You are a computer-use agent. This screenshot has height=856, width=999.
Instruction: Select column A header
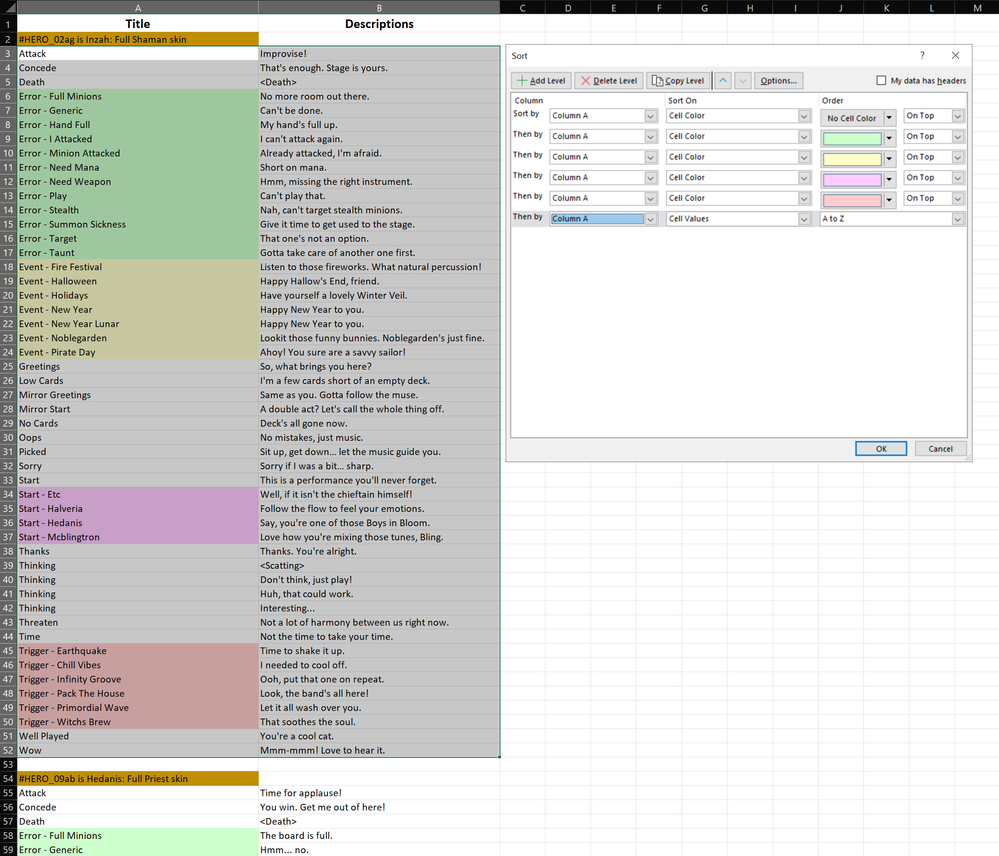138,7
